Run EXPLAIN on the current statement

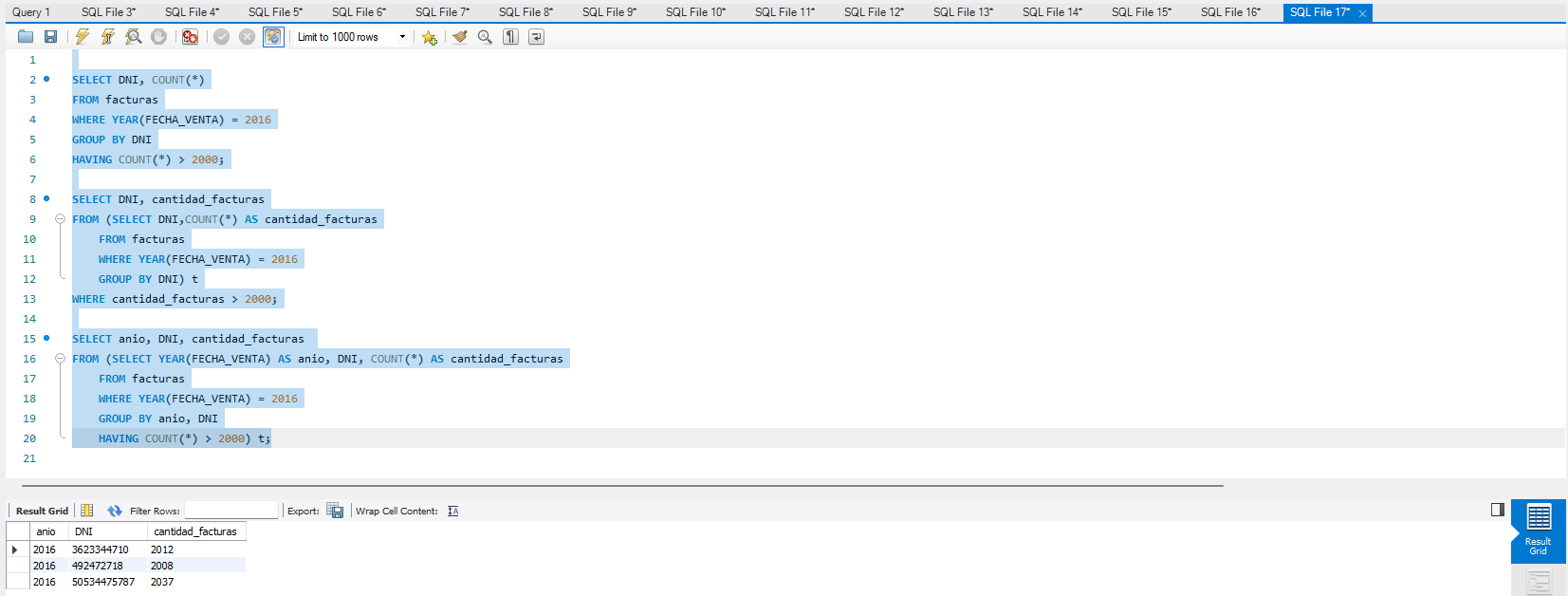(x=134, y=37)
